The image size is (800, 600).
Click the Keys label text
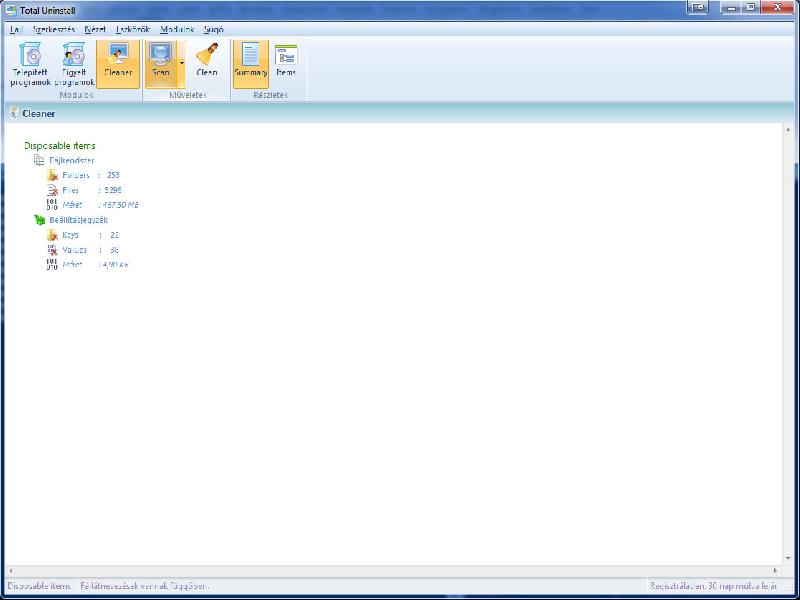coord(70,235)
